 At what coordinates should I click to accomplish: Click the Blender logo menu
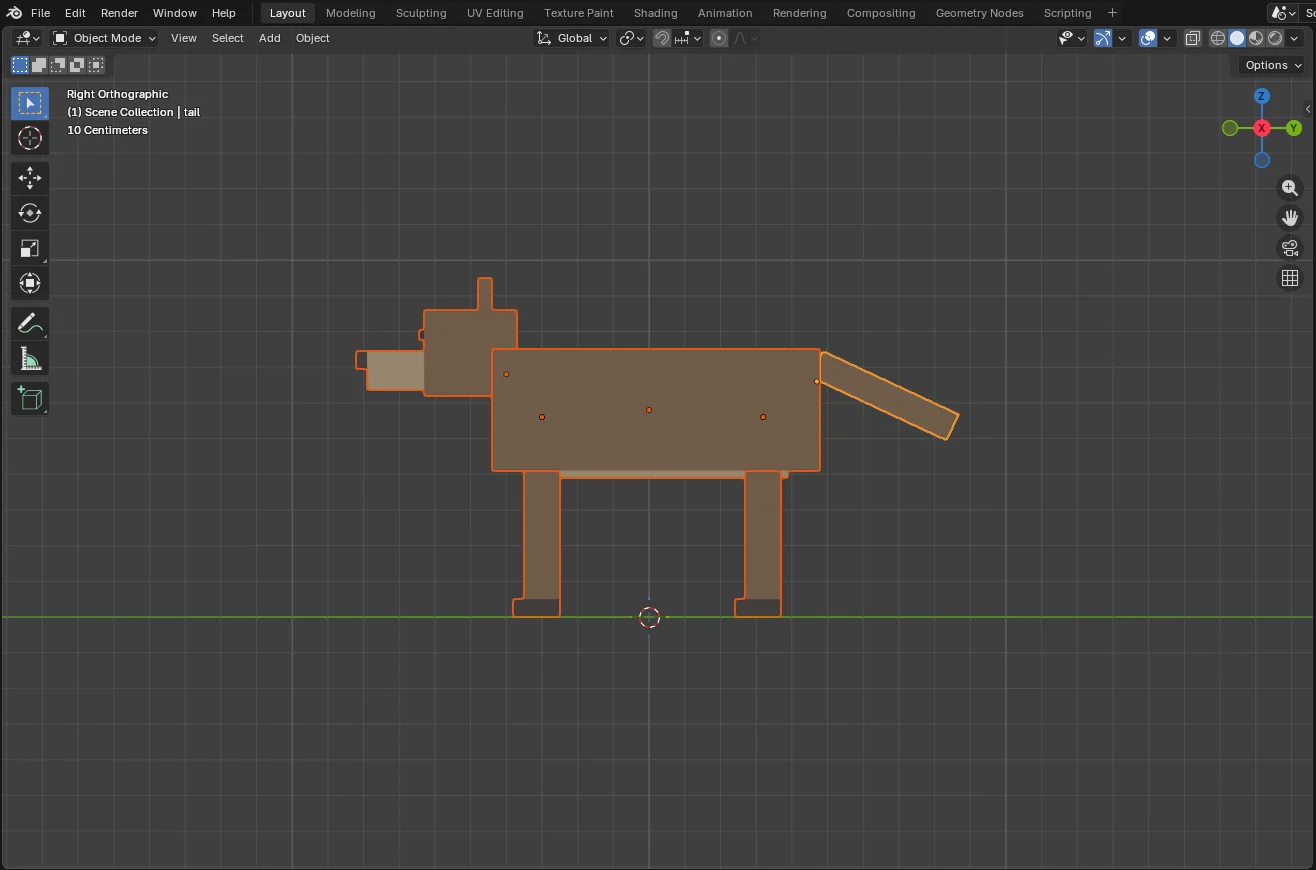coord(13,13)
